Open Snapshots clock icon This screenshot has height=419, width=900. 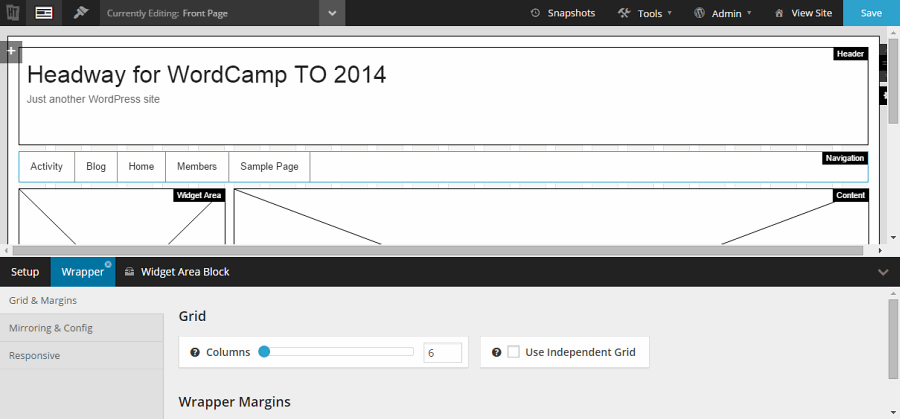[x=535, y=13]
